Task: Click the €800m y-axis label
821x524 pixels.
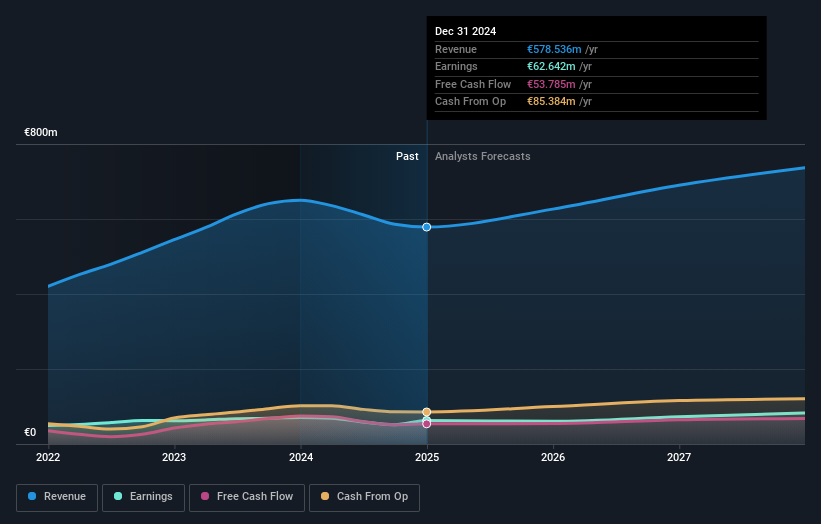Action: click(x=41, y=132)
